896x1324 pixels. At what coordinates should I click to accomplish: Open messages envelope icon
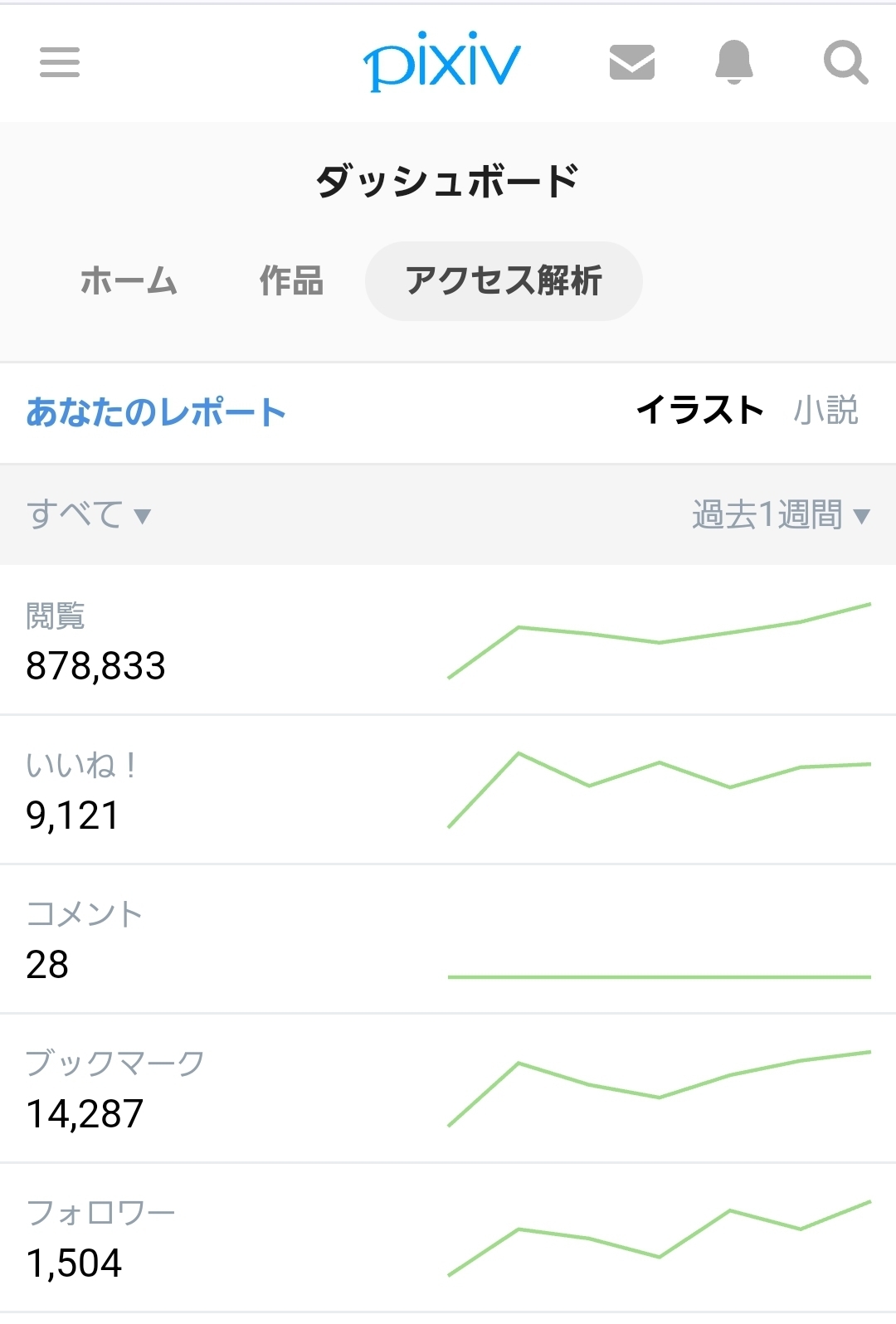coord(632,62)
